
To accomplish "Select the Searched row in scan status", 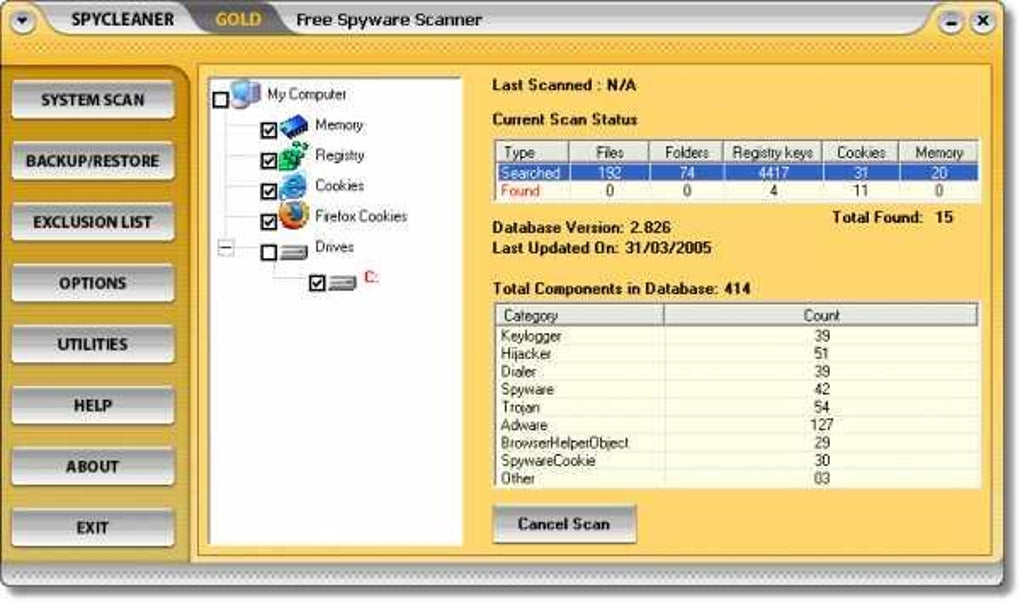I will pyautogui.click(x=737, y=172).
